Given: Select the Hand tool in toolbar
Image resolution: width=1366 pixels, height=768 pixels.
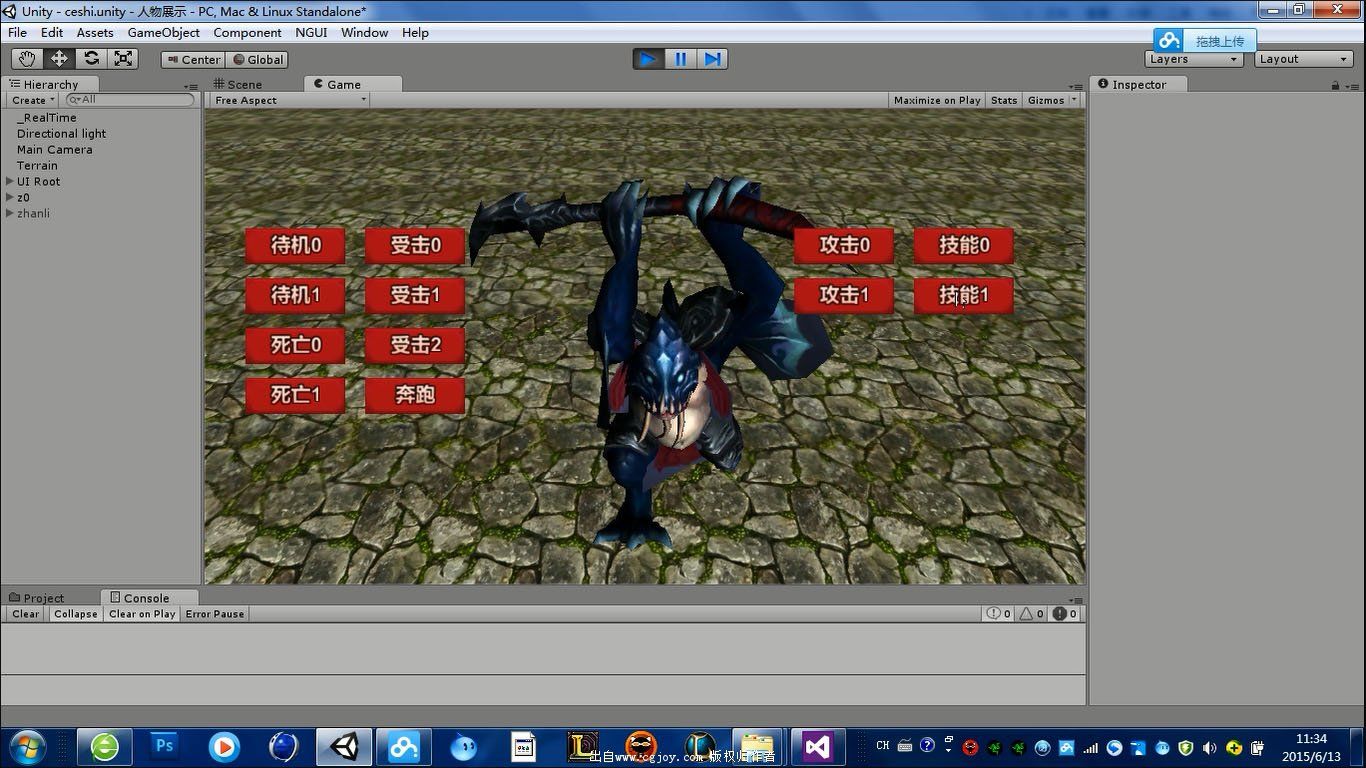Looking at the screenshot, I should click(27, 59).
